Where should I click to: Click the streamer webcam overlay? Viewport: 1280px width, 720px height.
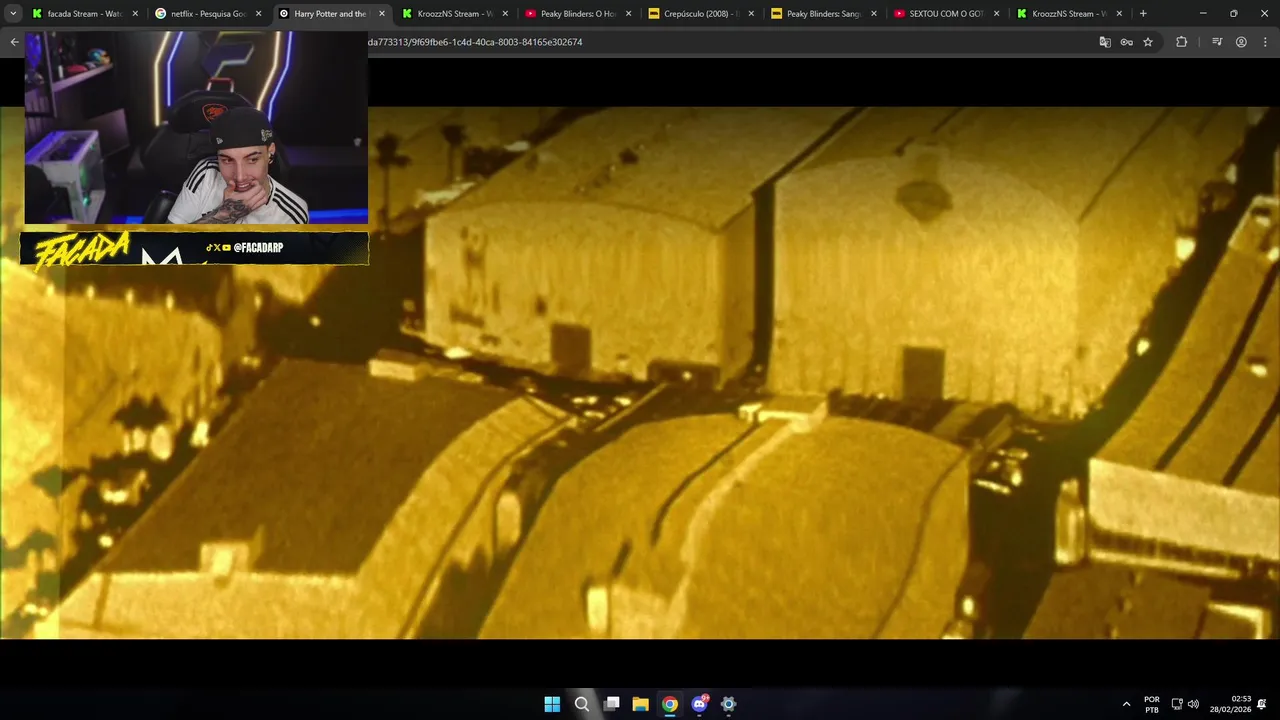pyautogui.click(x=196, y=127)
